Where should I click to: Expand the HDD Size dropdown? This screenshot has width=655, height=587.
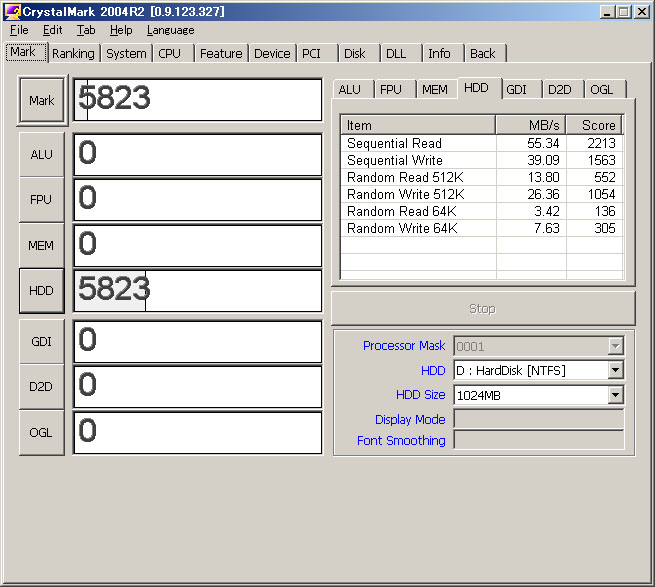coord(615,395)
